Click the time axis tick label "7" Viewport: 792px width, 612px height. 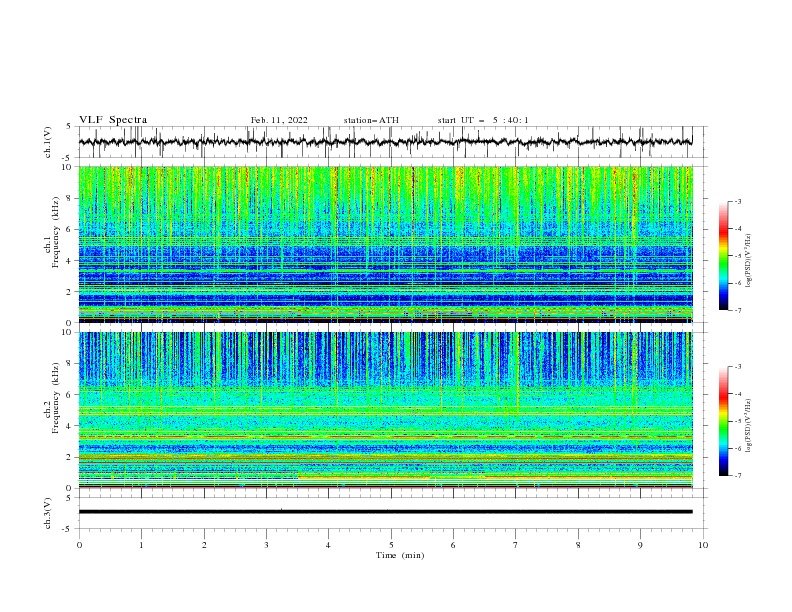click(x=516, y=545)
